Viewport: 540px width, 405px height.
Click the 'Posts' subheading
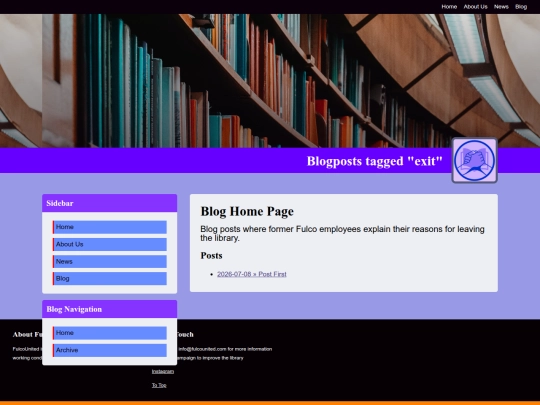(x=211, y=256)
